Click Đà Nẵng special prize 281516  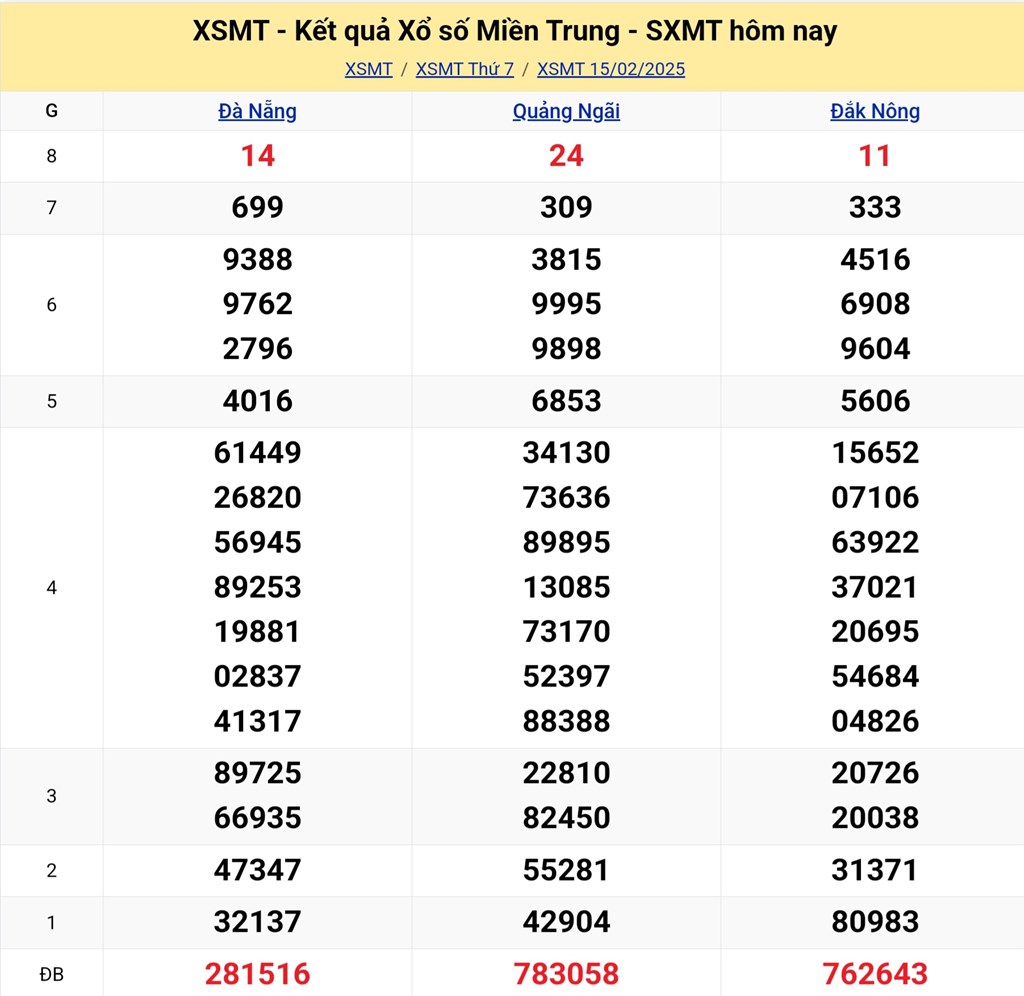257,973
